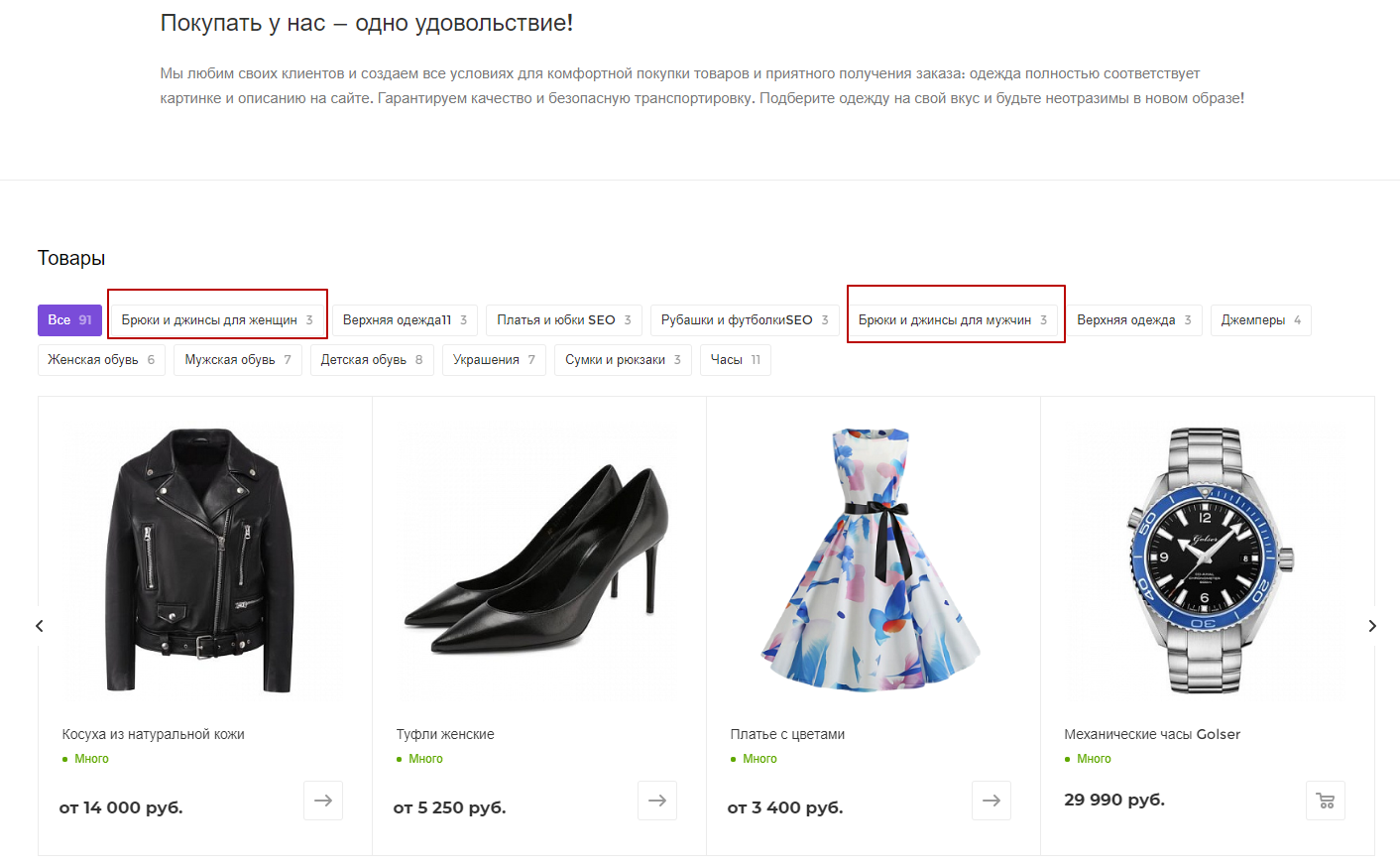Viewport: 1400px width, 866px height.
Task: Click arrow button on floral dress card
Action: tap(992, 801)
